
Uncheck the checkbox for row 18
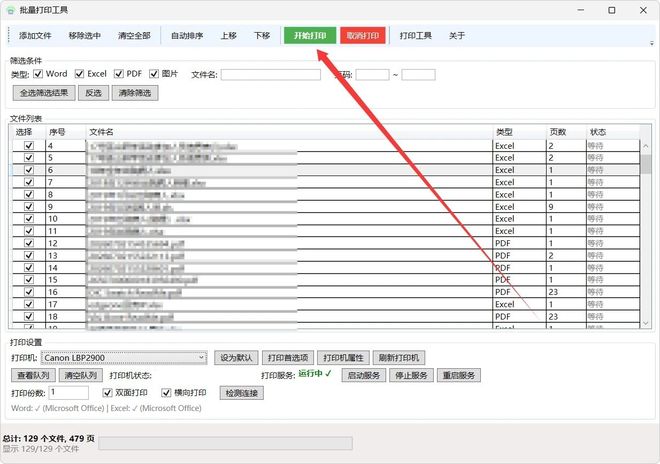pyautogui.click(x=29, y=317)
